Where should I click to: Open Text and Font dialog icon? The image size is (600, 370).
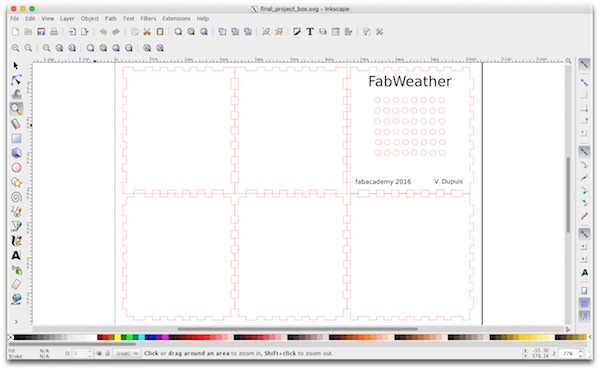coord(310,32)
